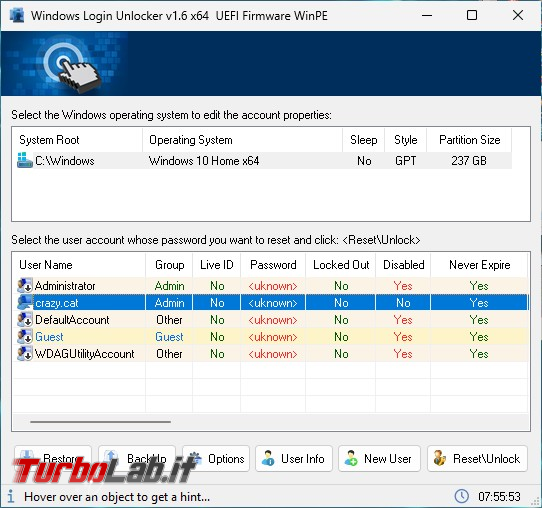This screenshot has height=508, width=542.
Task: Click the Sleep column header
Action: (364, 140)
